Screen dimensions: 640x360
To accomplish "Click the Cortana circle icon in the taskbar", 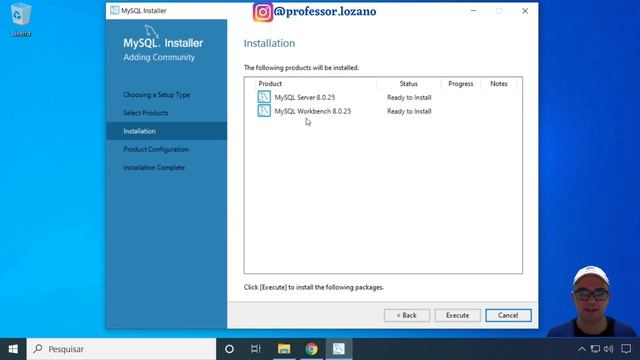I will tap(229, 349).
